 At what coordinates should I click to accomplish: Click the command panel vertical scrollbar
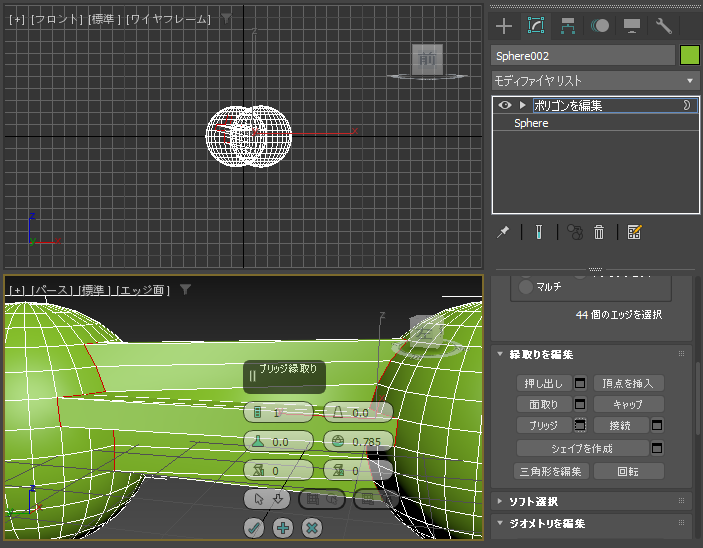[699, 399]
